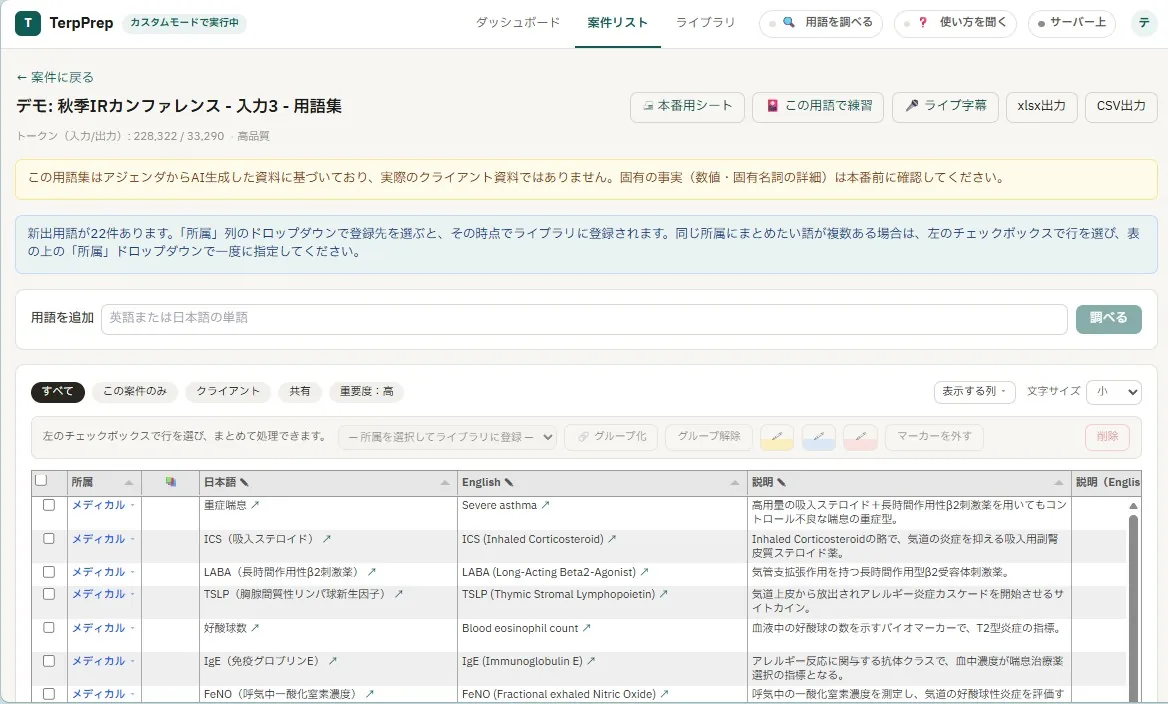Go back via 案件に戻る link
The height and width of the screenshot is (704, 1168).
55,77
